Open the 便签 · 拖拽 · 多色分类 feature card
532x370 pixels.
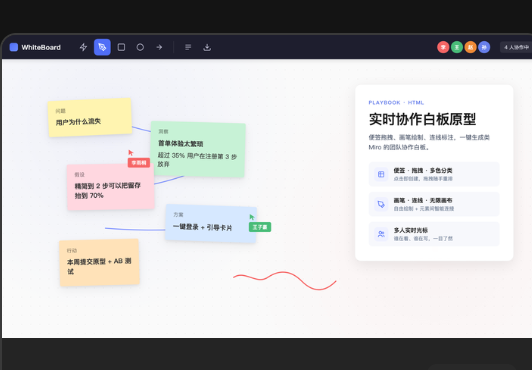click(434, 174)
